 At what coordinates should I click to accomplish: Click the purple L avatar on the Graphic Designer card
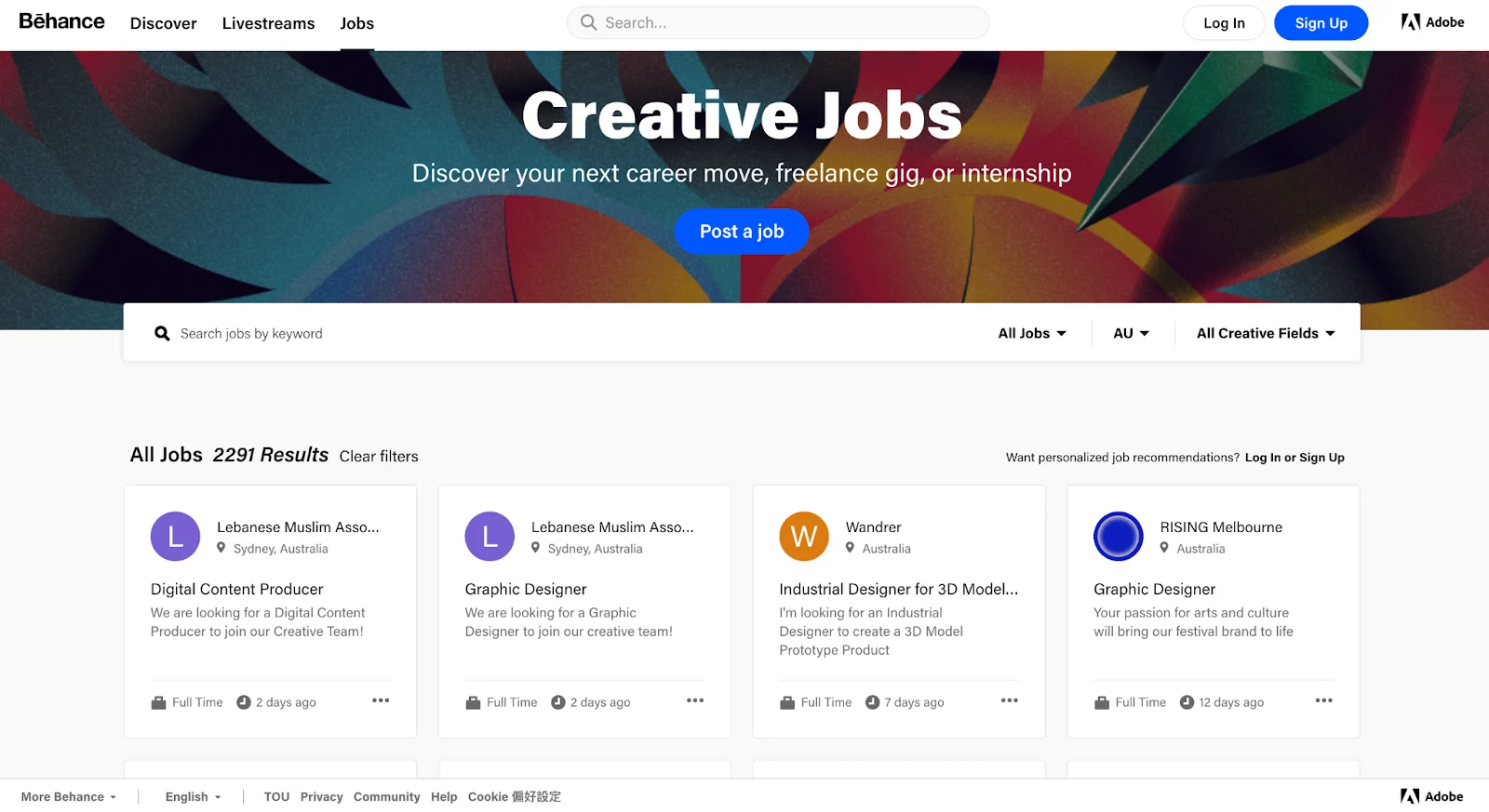pyautogui.click(x=490, y=536)
